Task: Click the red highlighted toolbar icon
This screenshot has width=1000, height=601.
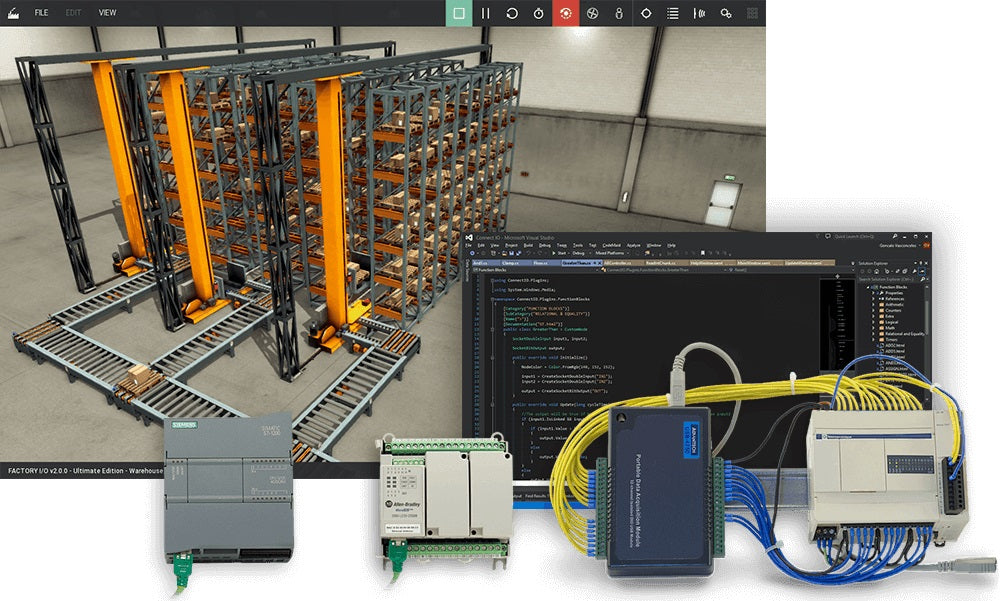Action: click(566, 13)
